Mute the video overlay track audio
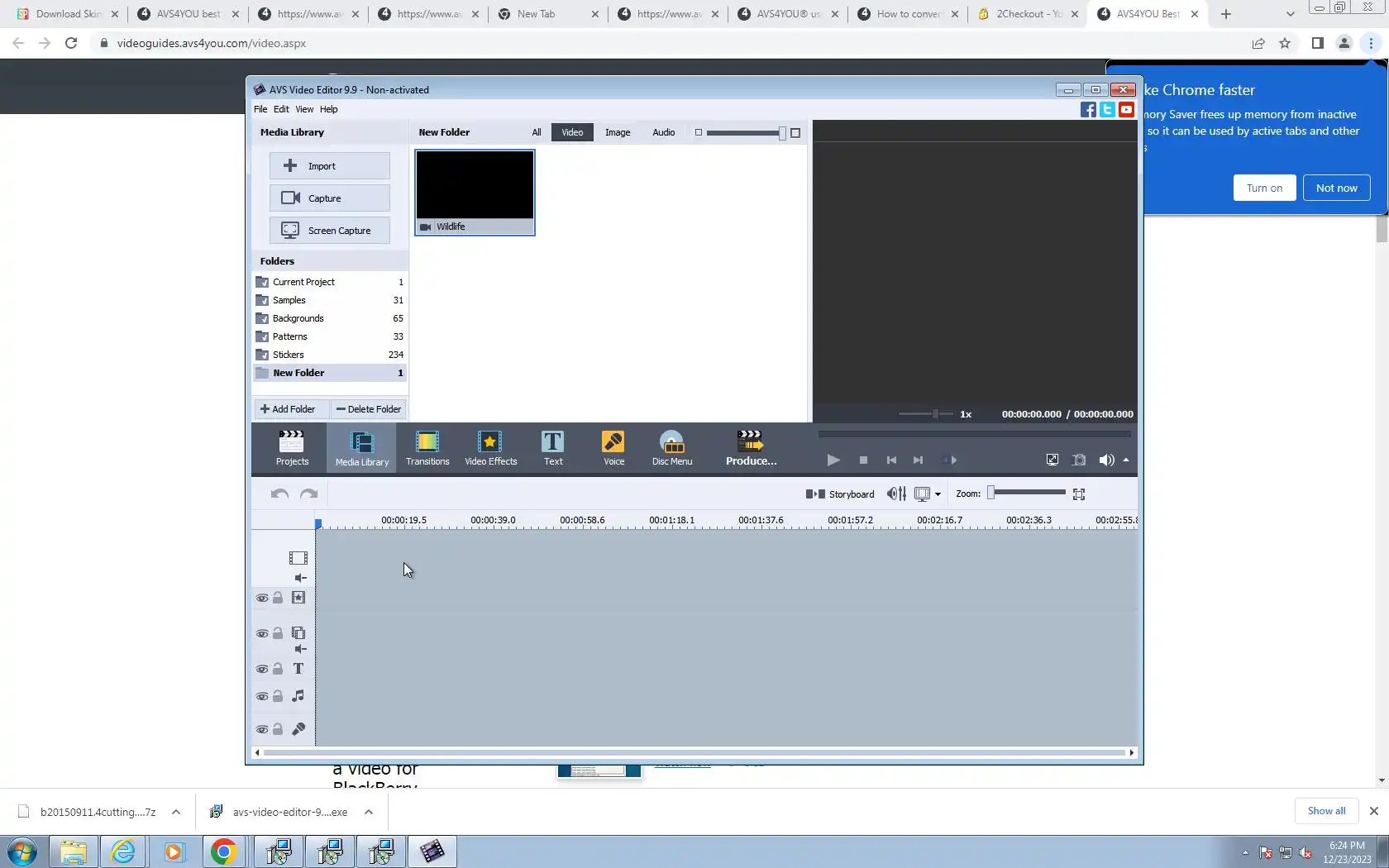1389x868 pixels. [x=301, y=649]
